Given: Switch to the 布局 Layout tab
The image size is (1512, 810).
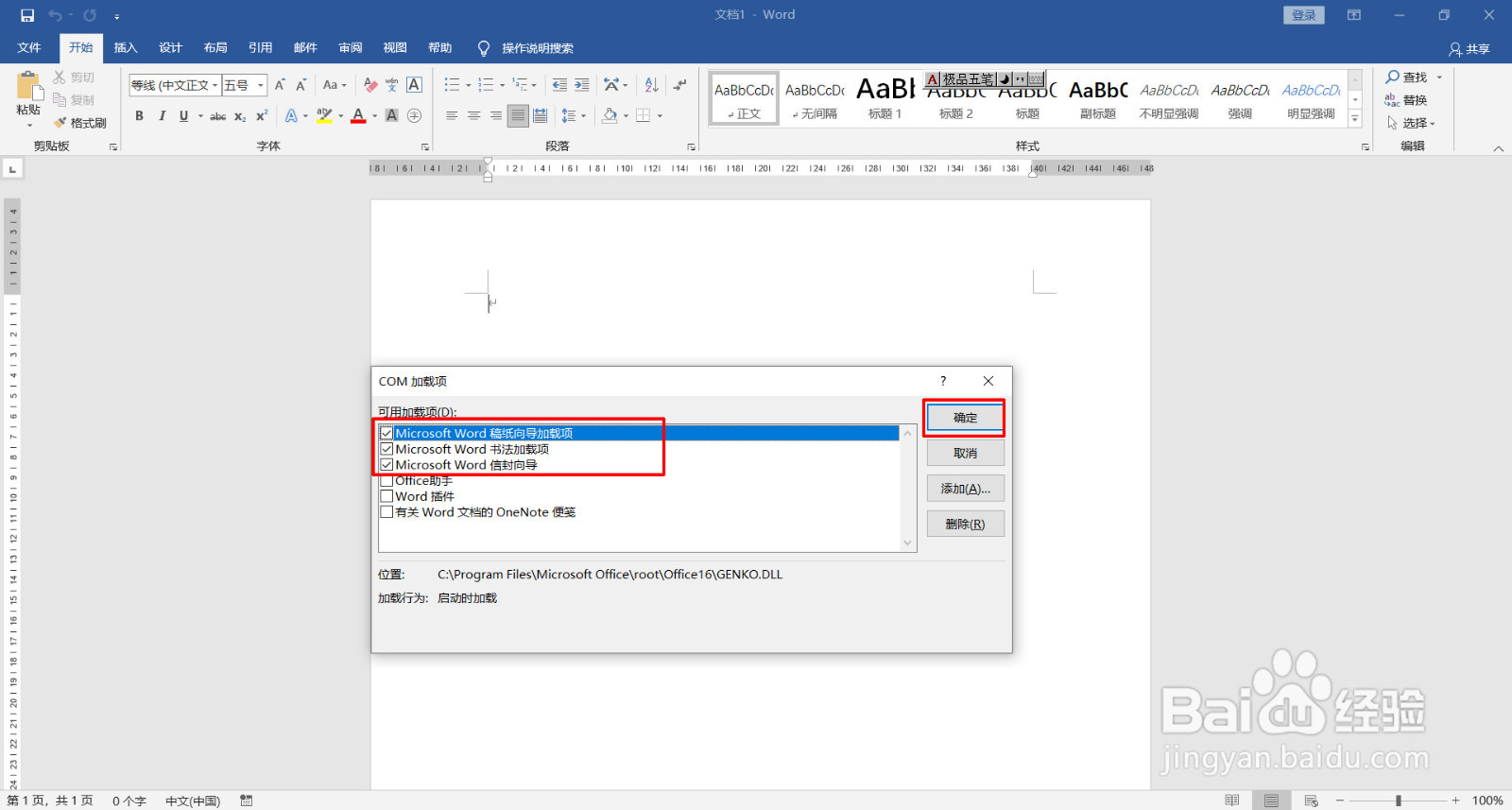Looking at the screenshot, I should coord(215,48).
